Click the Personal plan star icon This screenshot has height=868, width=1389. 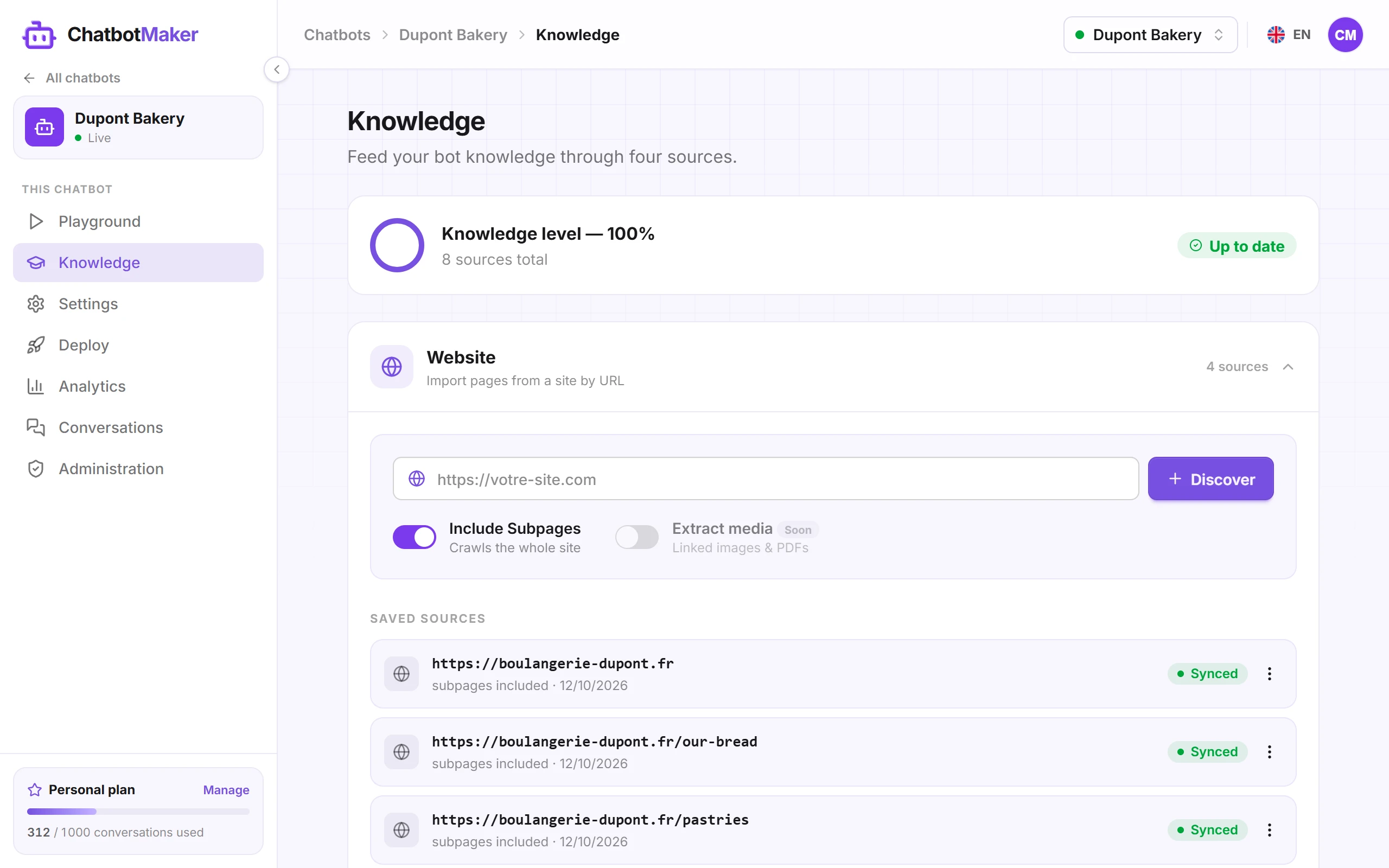coord(34,789)
